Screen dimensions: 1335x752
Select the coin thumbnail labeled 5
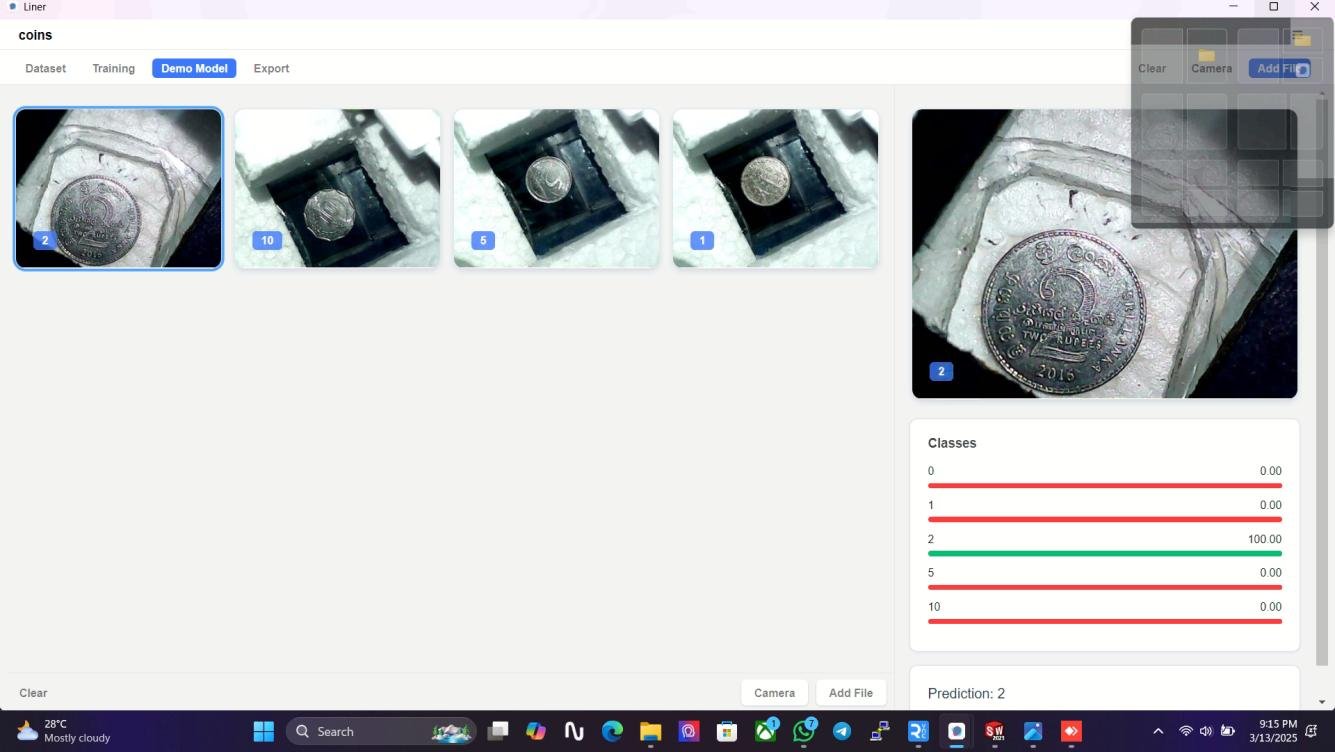click(x=556, y=188)
